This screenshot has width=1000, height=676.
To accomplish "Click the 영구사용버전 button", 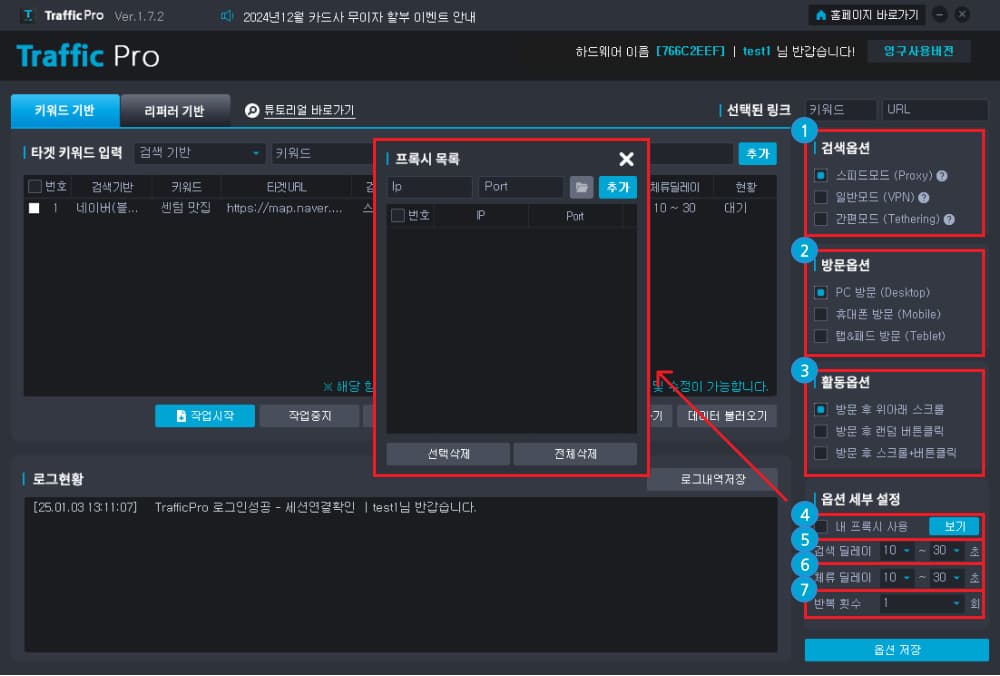I will (918, 51).
